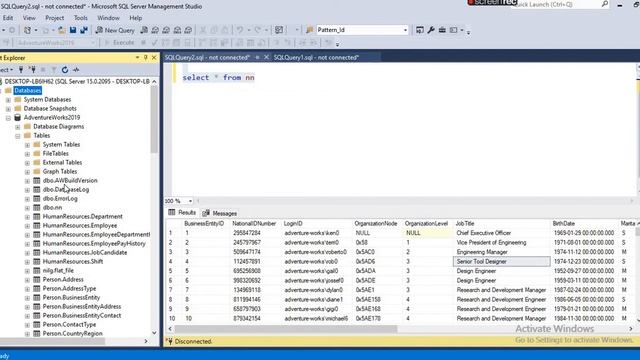
Task: Click the query editor text area
Action: [404, 131]
